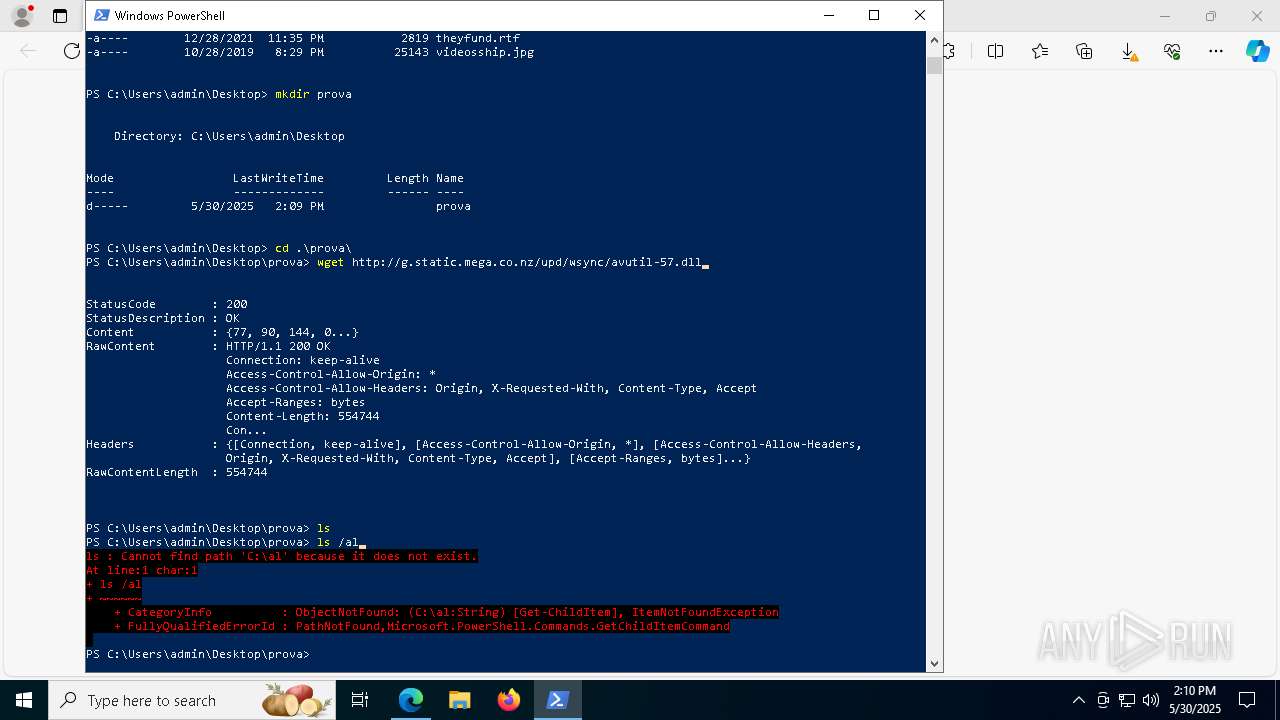Click the last empty PowerShell prompt line
1280x720 pixels.
(x=198, y=654)
